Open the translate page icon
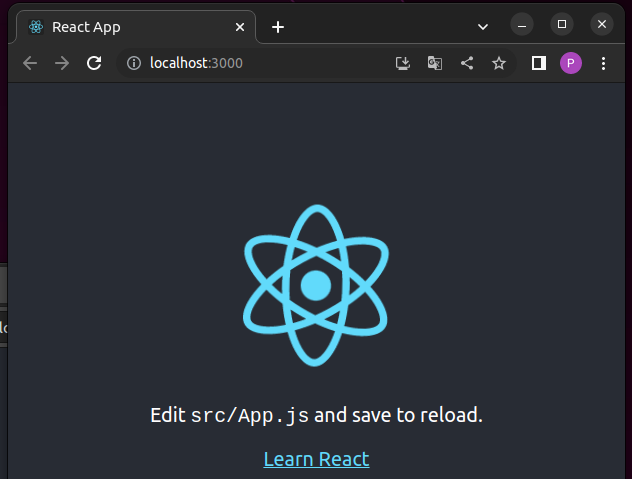The width and height of the screenshot is (632, 479). click(x=434, y=63)
